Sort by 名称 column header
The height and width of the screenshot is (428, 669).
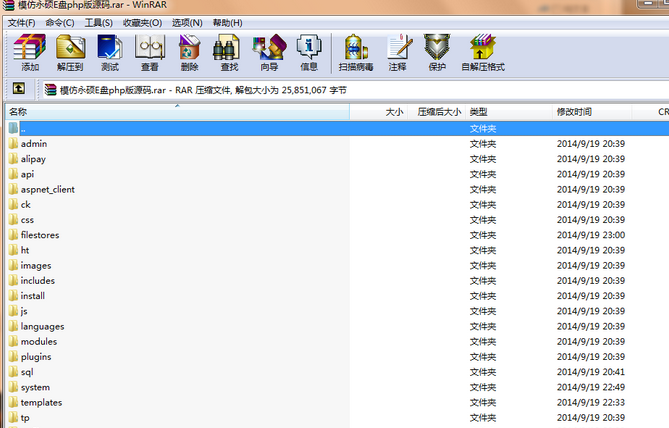tap(177, 112)
